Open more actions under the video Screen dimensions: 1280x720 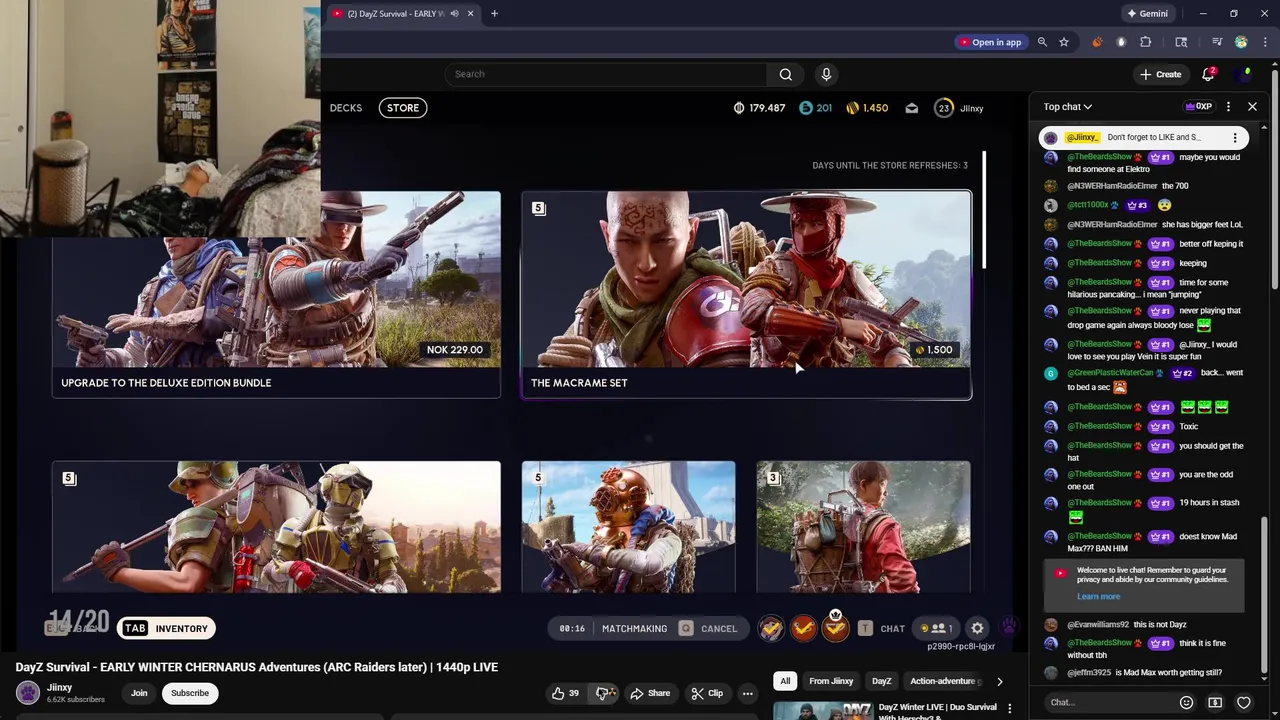(747, 693)
